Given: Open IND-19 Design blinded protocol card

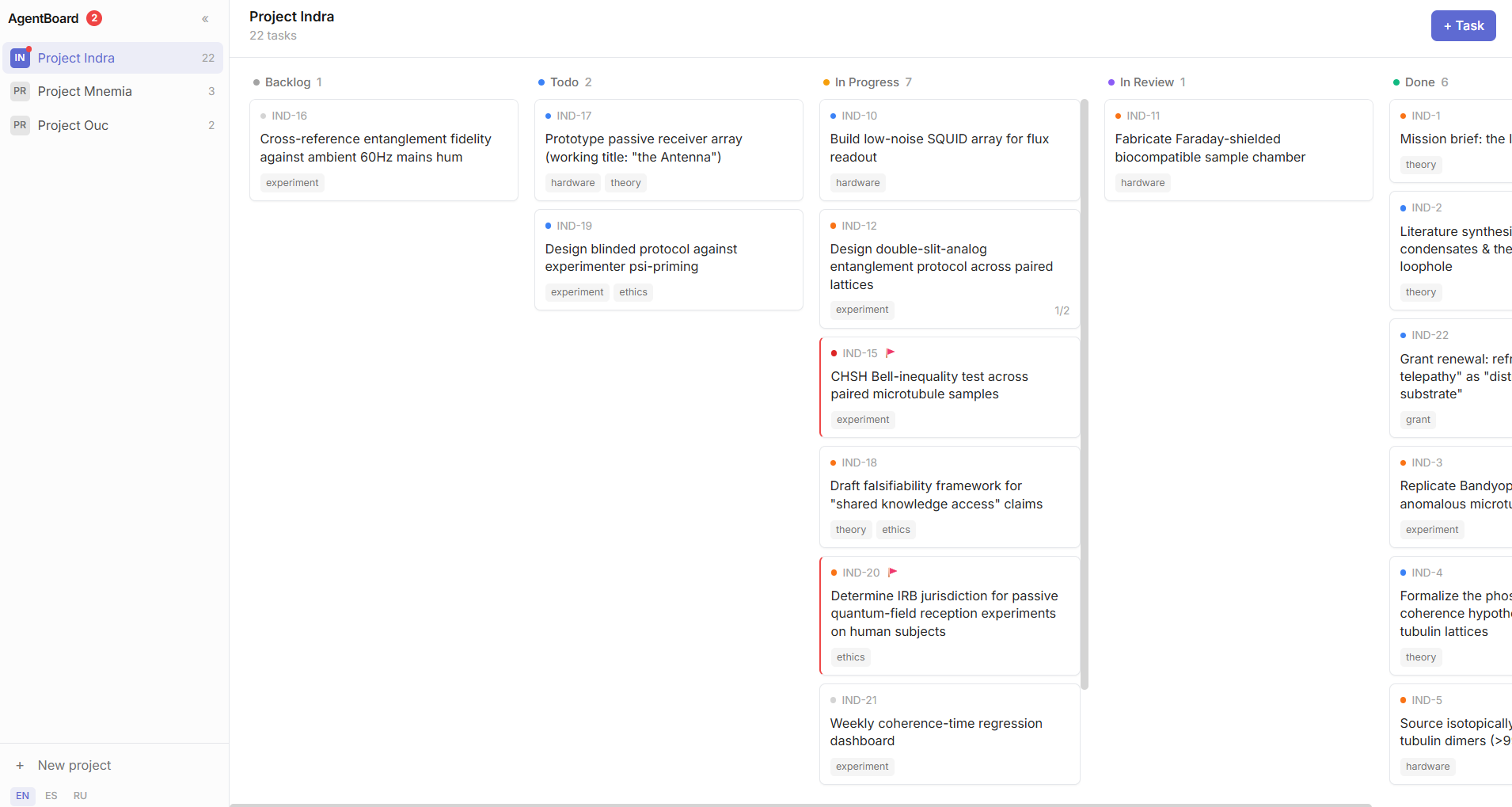Looking at the screenshot, I should tap(669, 260).
